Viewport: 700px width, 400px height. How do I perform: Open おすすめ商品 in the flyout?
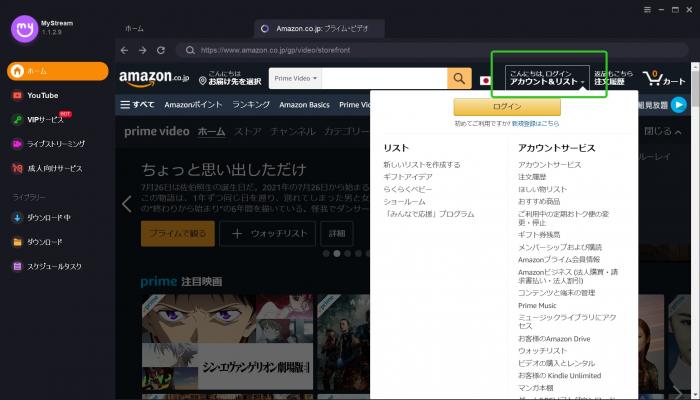[539, 202]
